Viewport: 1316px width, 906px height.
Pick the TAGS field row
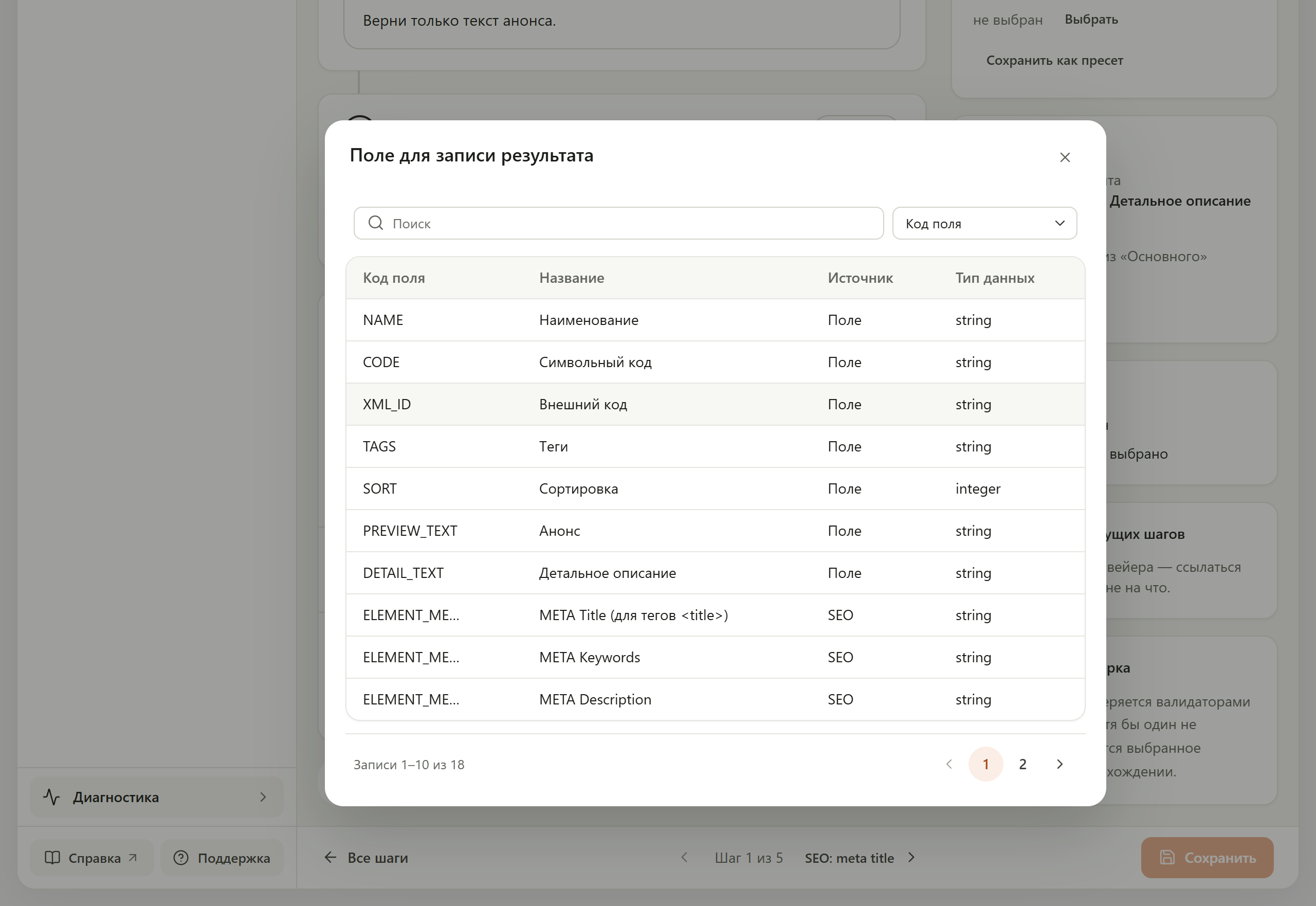coord(715,446)
